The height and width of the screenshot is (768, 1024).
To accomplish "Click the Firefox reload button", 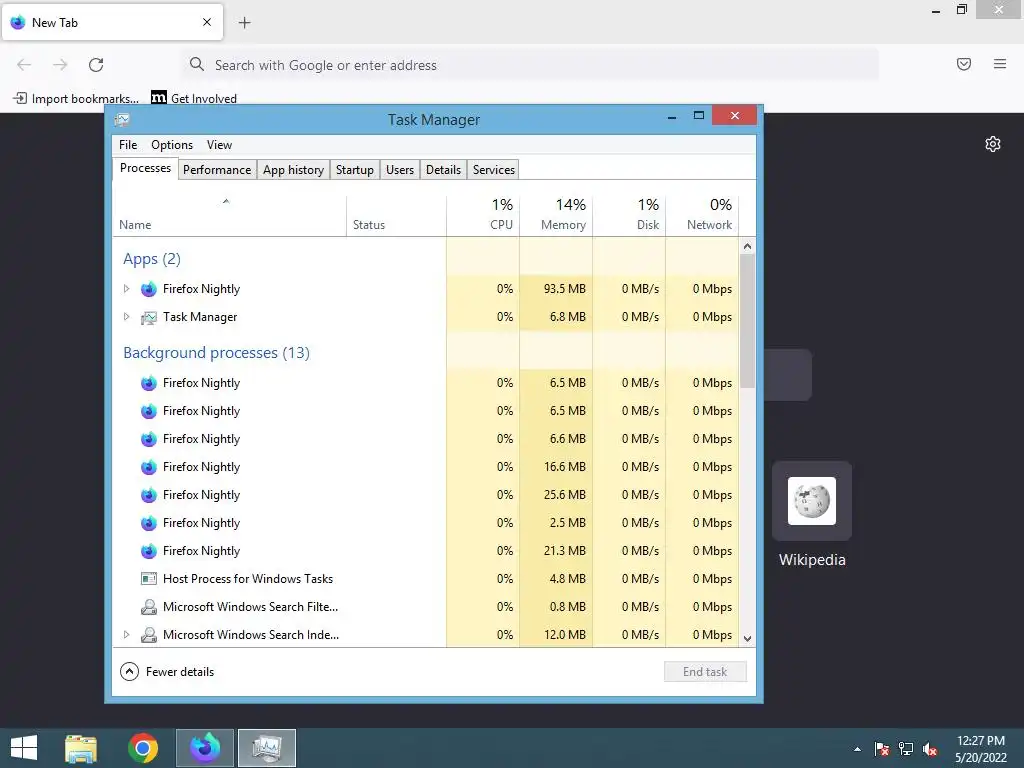I will (96, 65).
